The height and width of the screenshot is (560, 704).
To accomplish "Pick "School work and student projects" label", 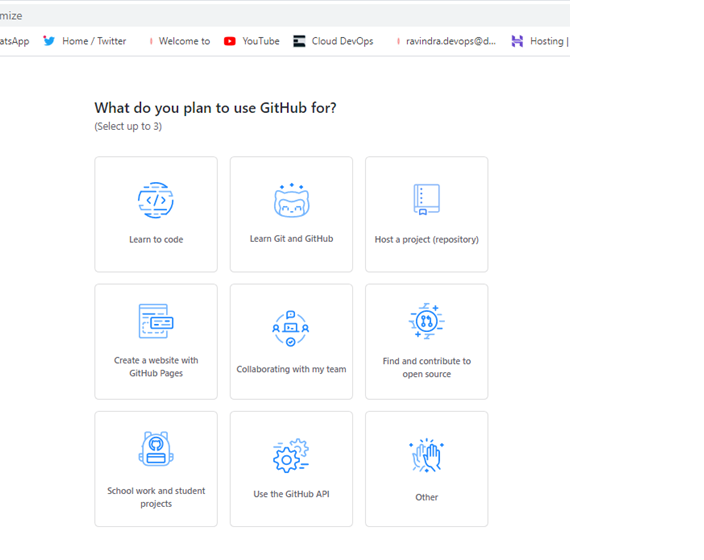I will 156,497.
